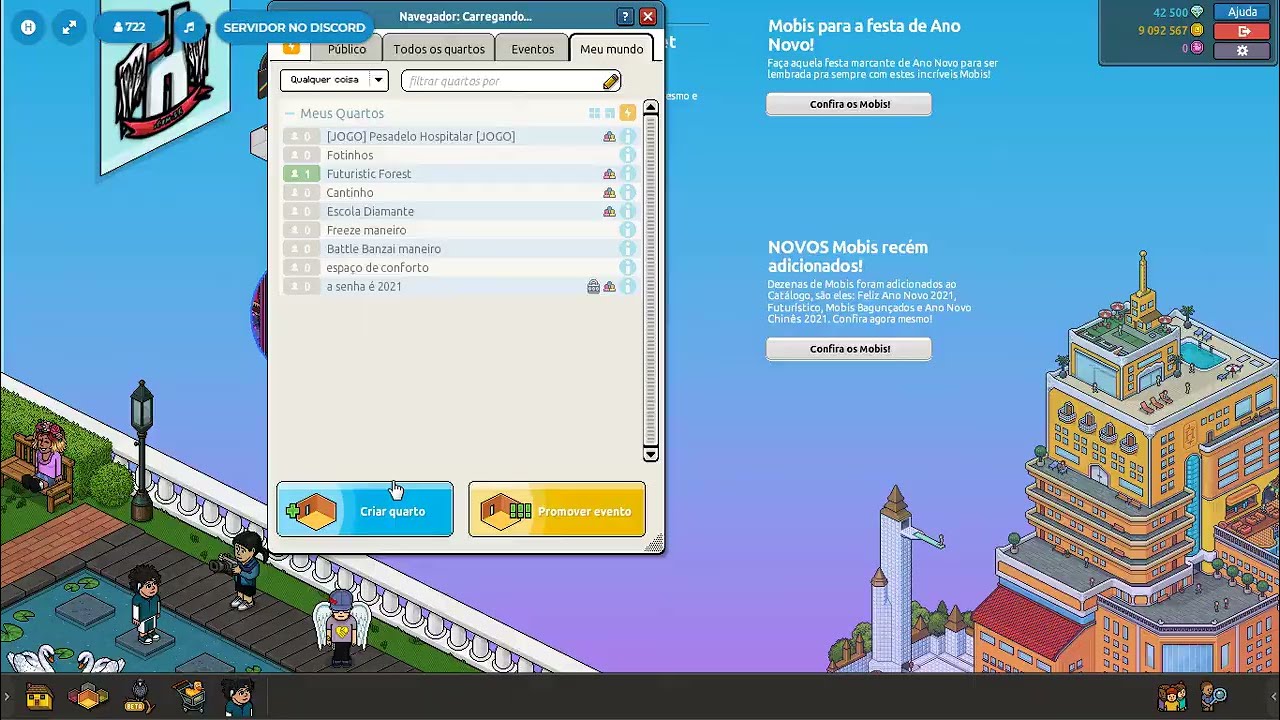Click the yellow house icon in bottom bar
Image resolution: width=1280 pixels, height=720 pixels.
(x=38, y=696)
